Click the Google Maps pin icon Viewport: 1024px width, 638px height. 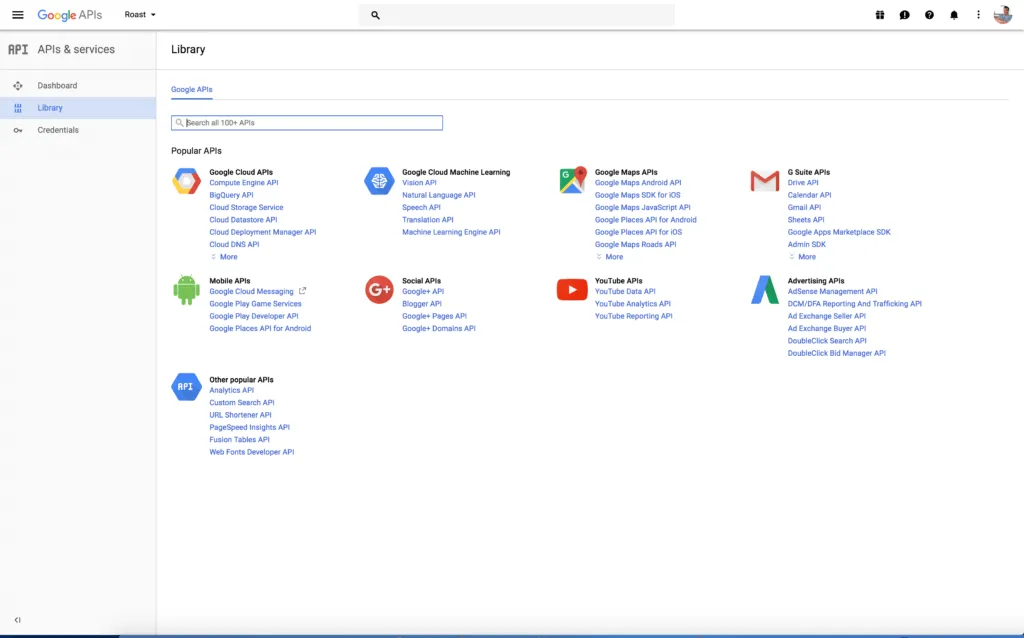pos(572,180)
